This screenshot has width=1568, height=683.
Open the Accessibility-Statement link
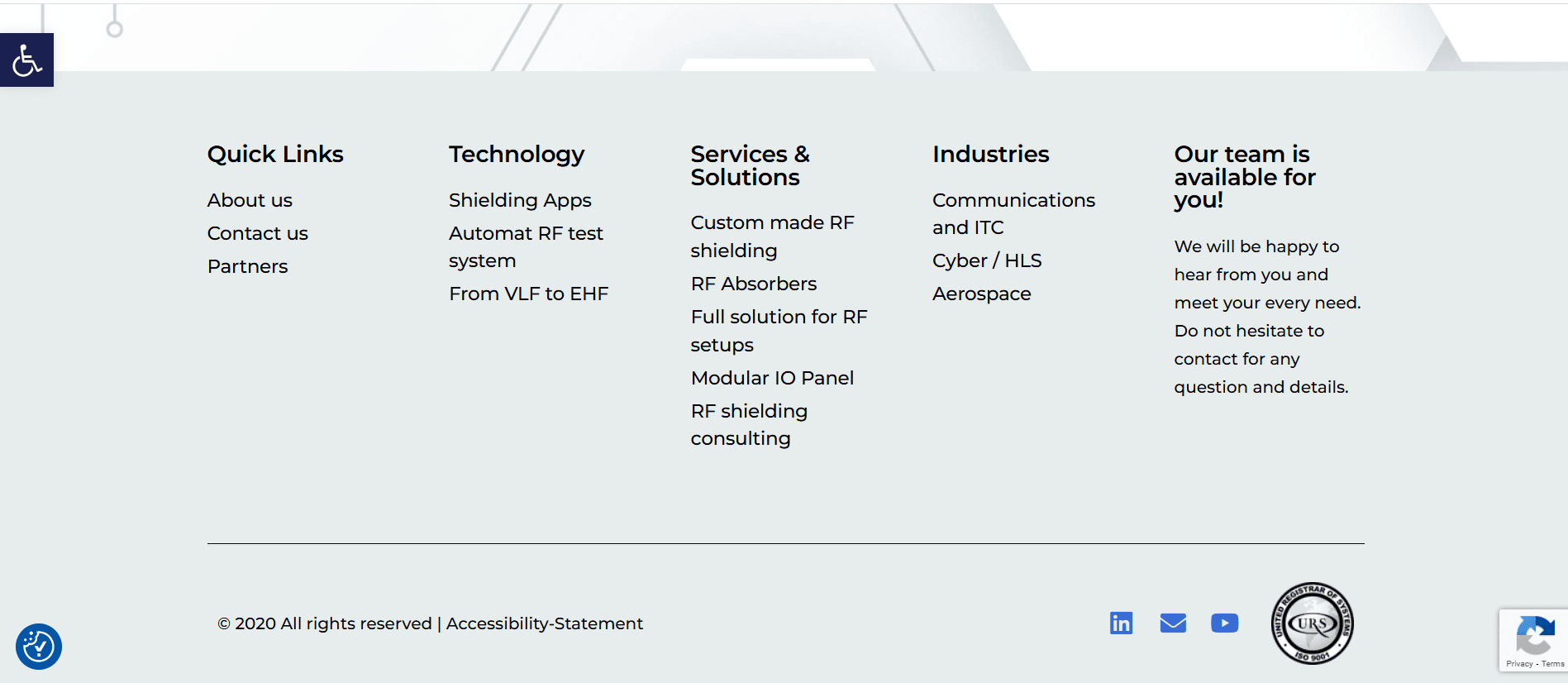pyautogui.click(x=544, y=623)
